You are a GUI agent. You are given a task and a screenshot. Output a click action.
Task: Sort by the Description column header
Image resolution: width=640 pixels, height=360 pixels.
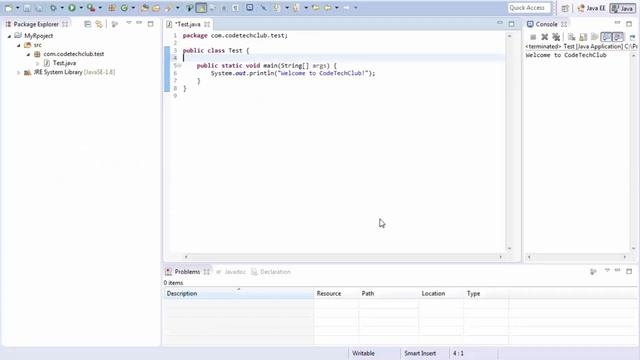(x=239, y=293)
